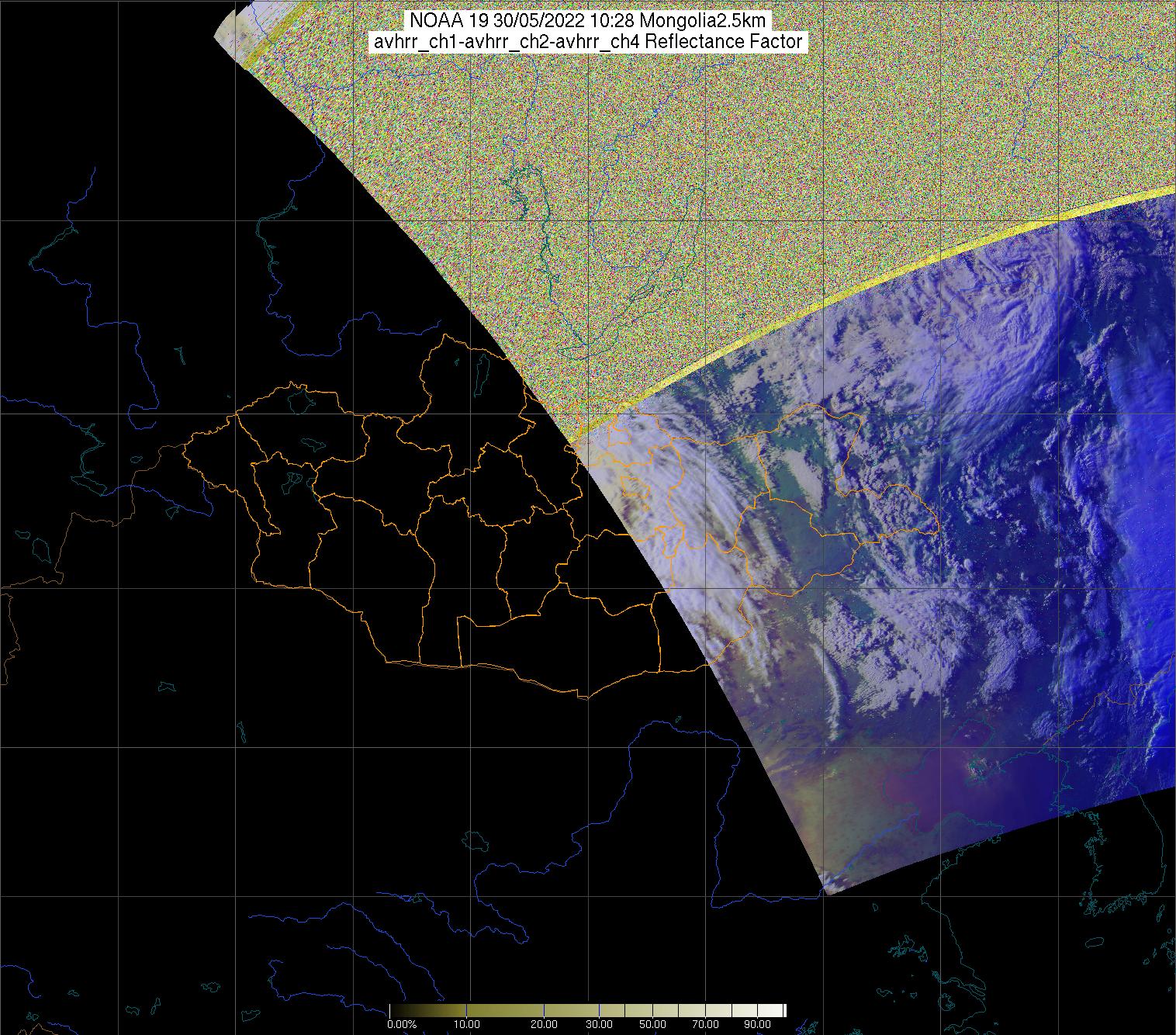Click the Mongolia2.5km area label
Image resolution: width=1176 pixels, height=1035 pixels.
pyautogui.click(x=700, y=21)
